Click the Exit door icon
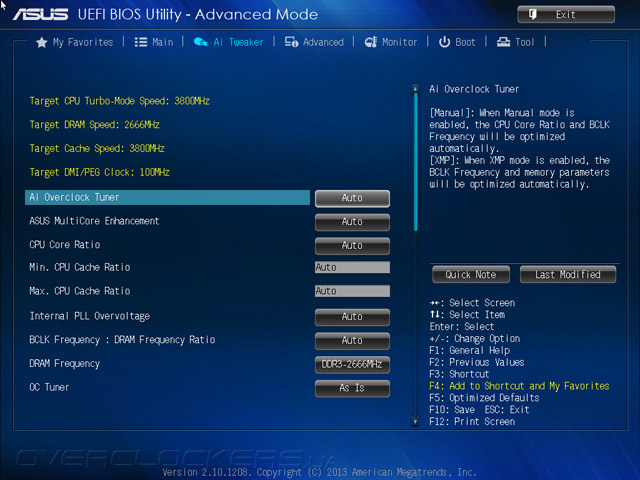 point(533,15)
